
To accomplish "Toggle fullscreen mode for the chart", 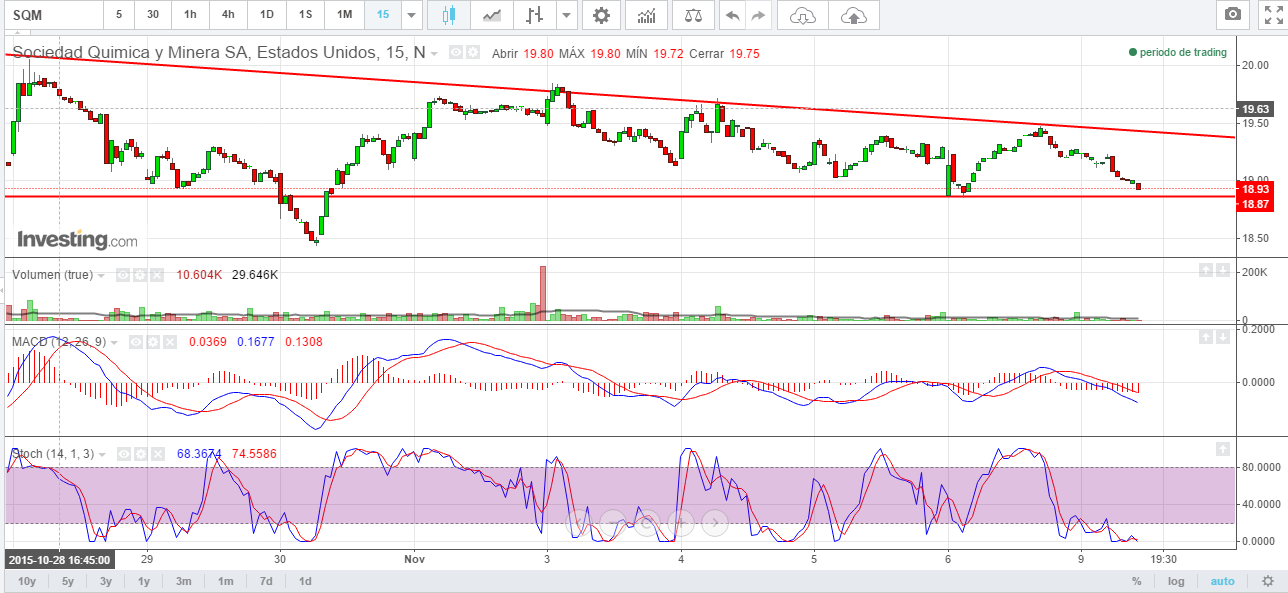I will point(1272,15).
